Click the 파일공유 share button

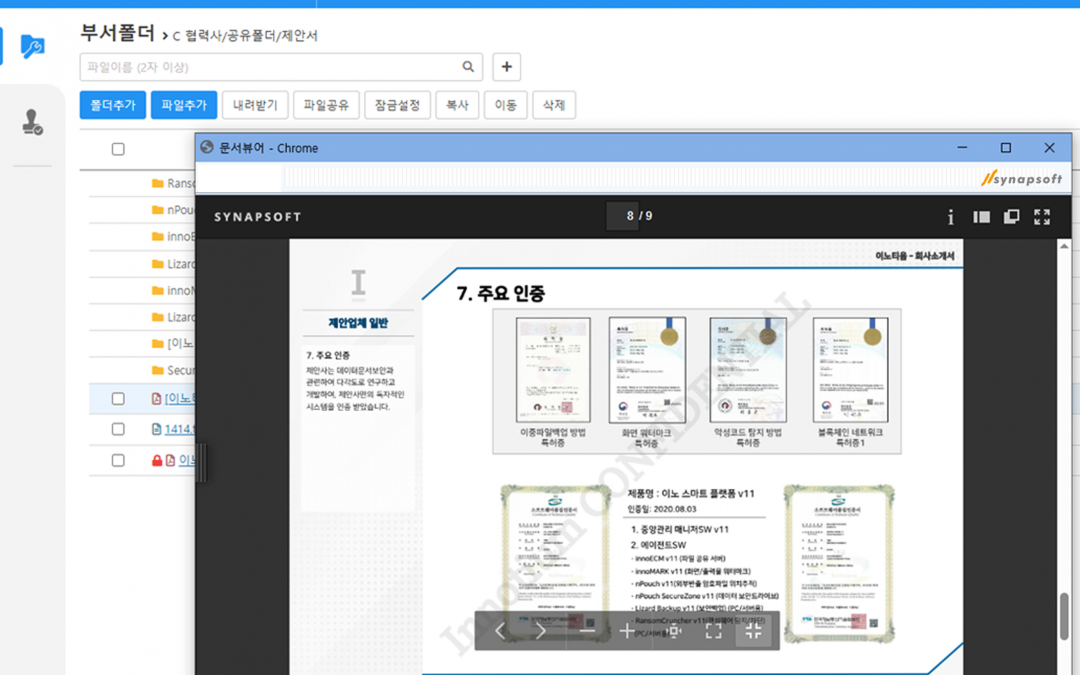tap(326, 105)
